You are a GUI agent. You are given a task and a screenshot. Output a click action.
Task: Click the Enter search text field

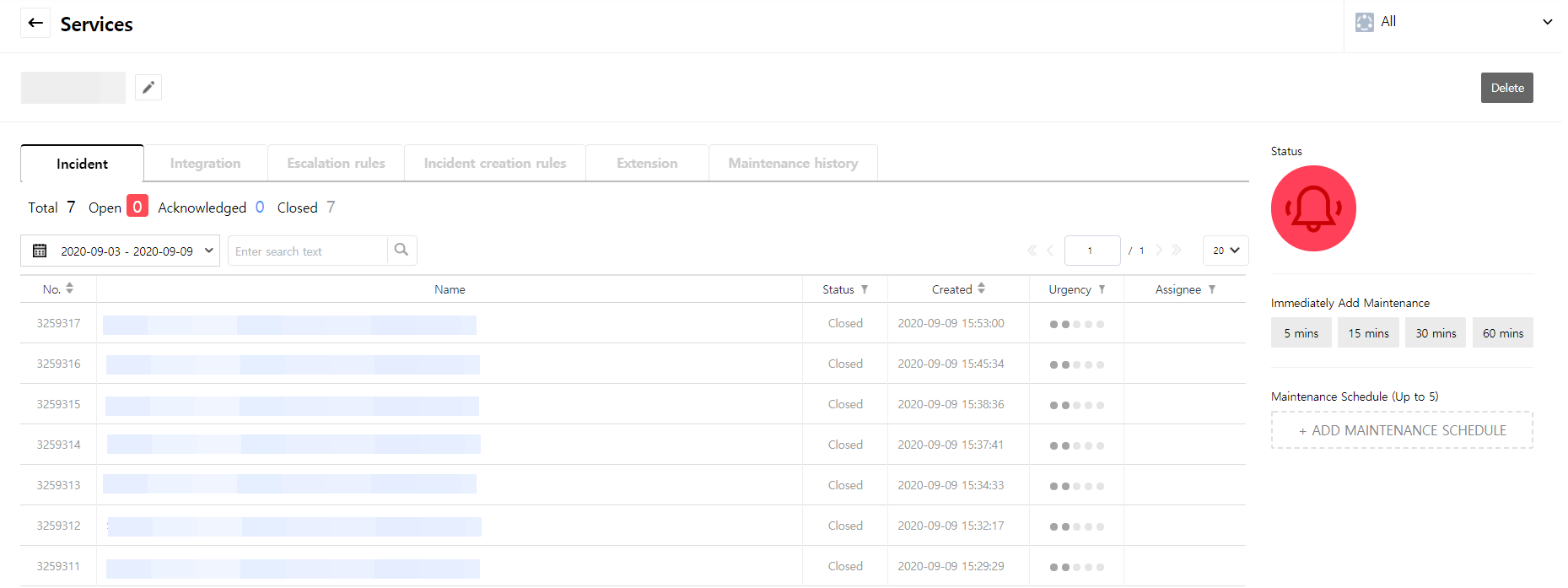click(307, 251)
